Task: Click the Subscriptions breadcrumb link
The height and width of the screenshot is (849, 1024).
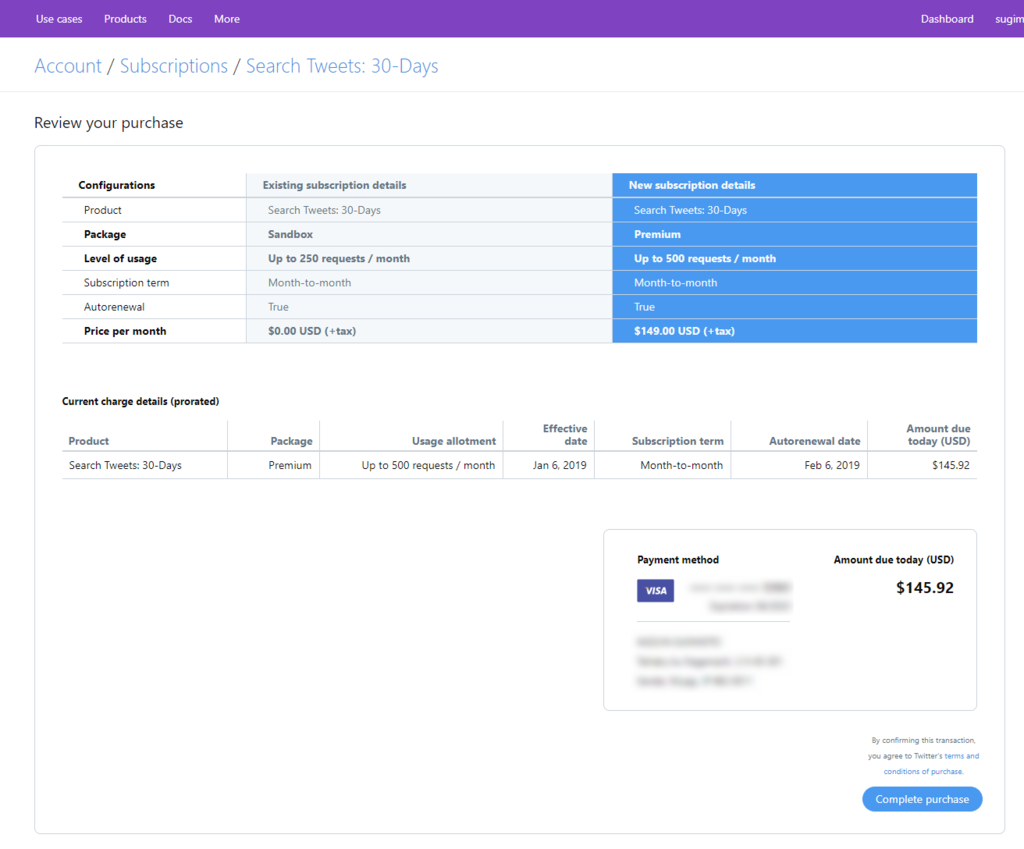Action: 174,66
